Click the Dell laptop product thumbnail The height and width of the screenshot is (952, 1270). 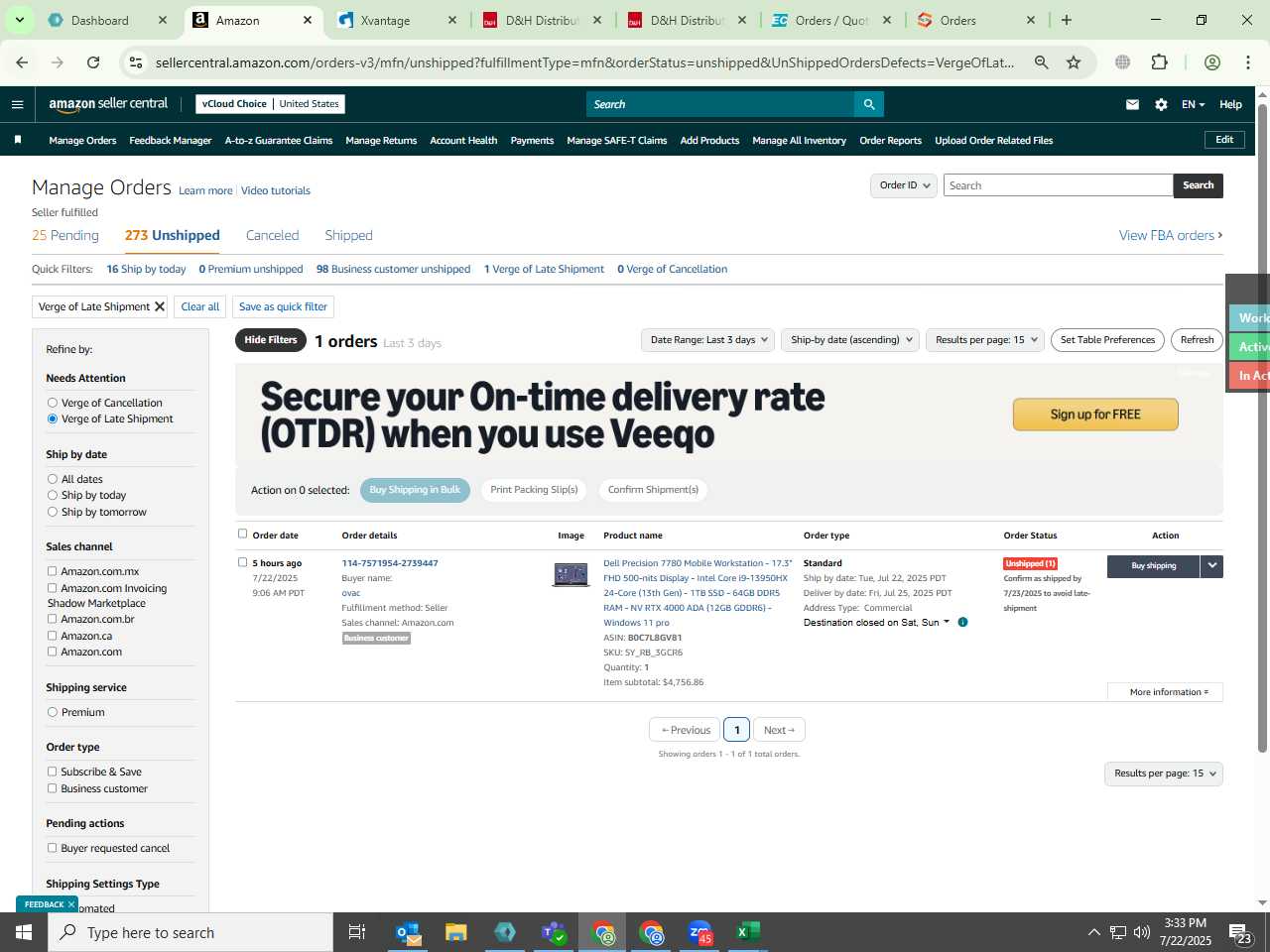point(571,574)
